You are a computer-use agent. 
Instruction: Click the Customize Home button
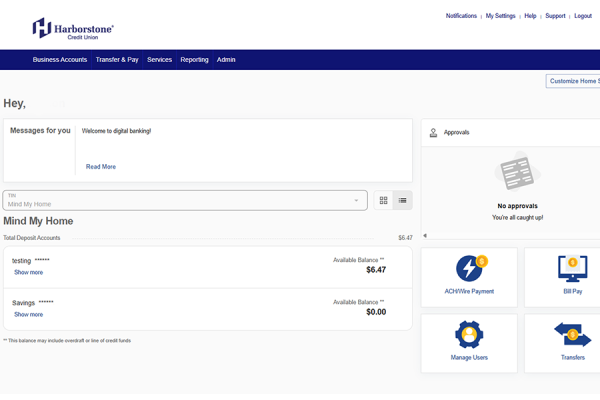pos(574,81)
